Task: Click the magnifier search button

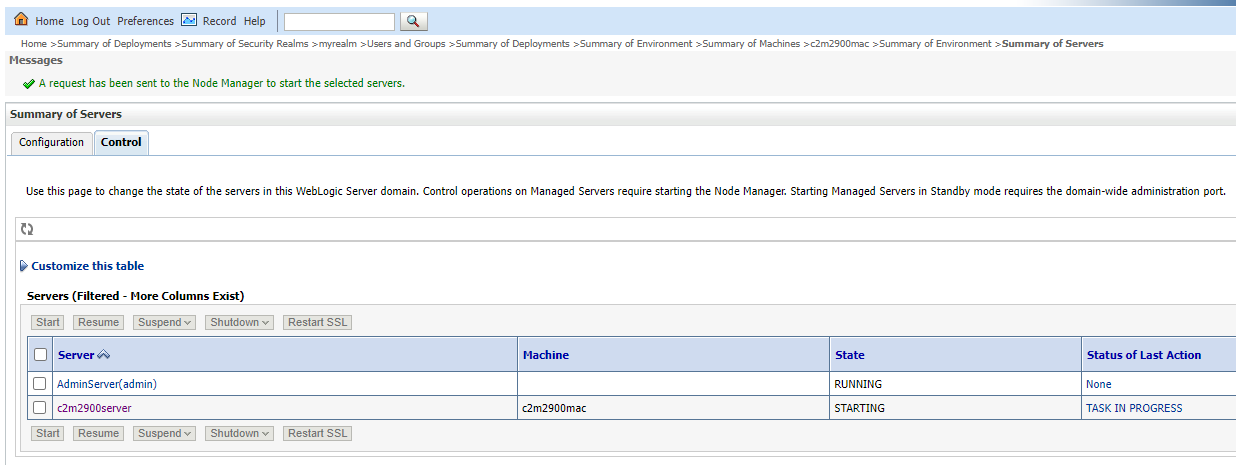Action: [414, 21]
